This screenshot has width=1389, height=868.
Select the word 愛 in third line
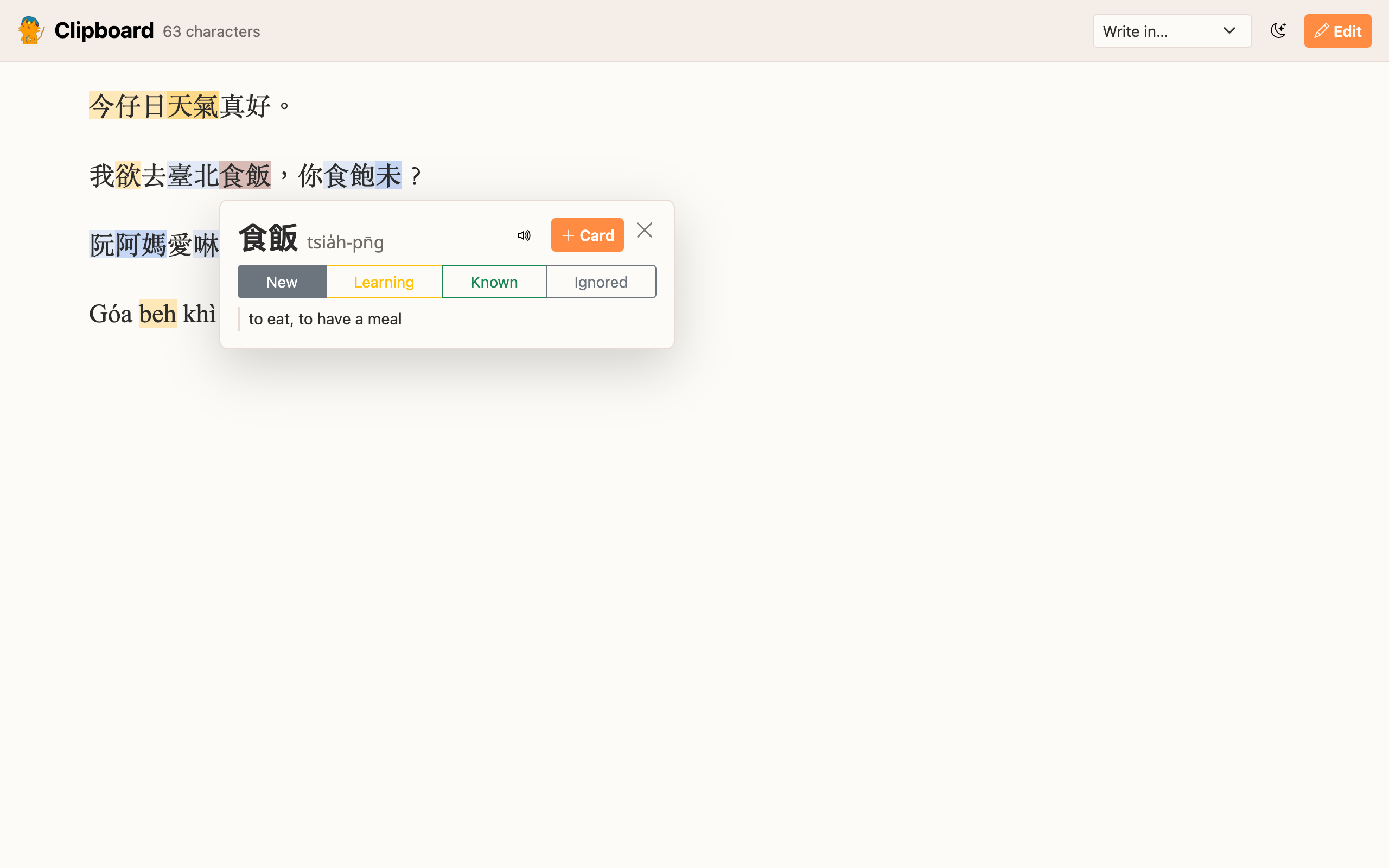[x=180, y=245]
